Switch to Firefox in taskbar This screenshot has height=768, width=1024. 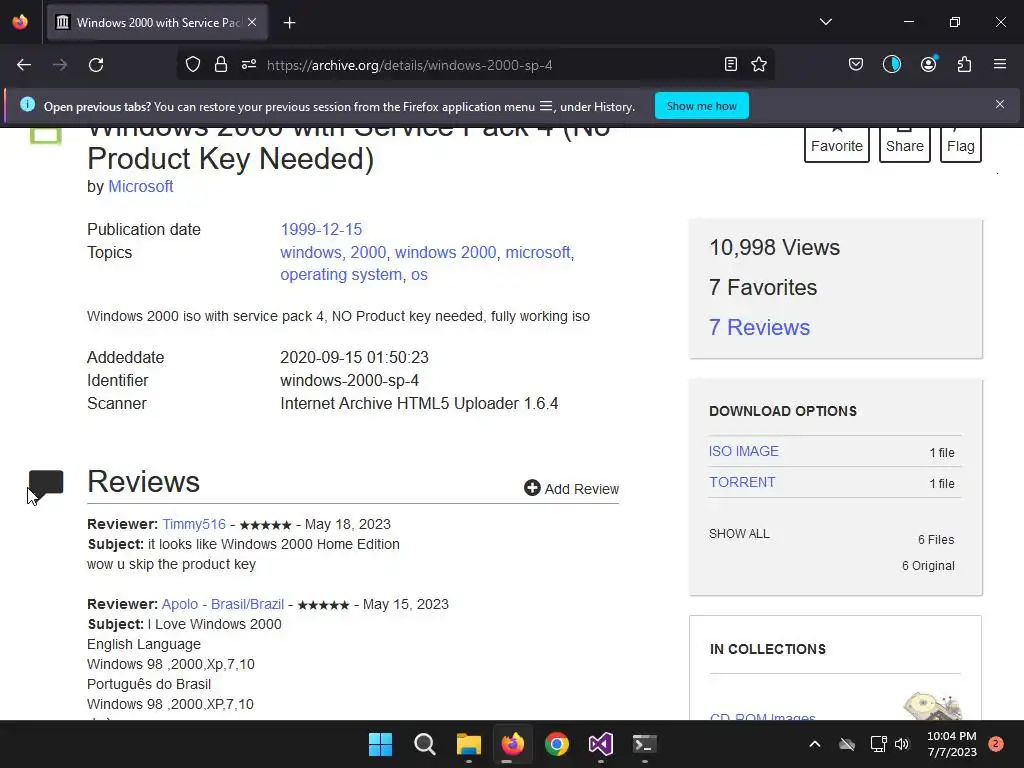coord(513,744)
